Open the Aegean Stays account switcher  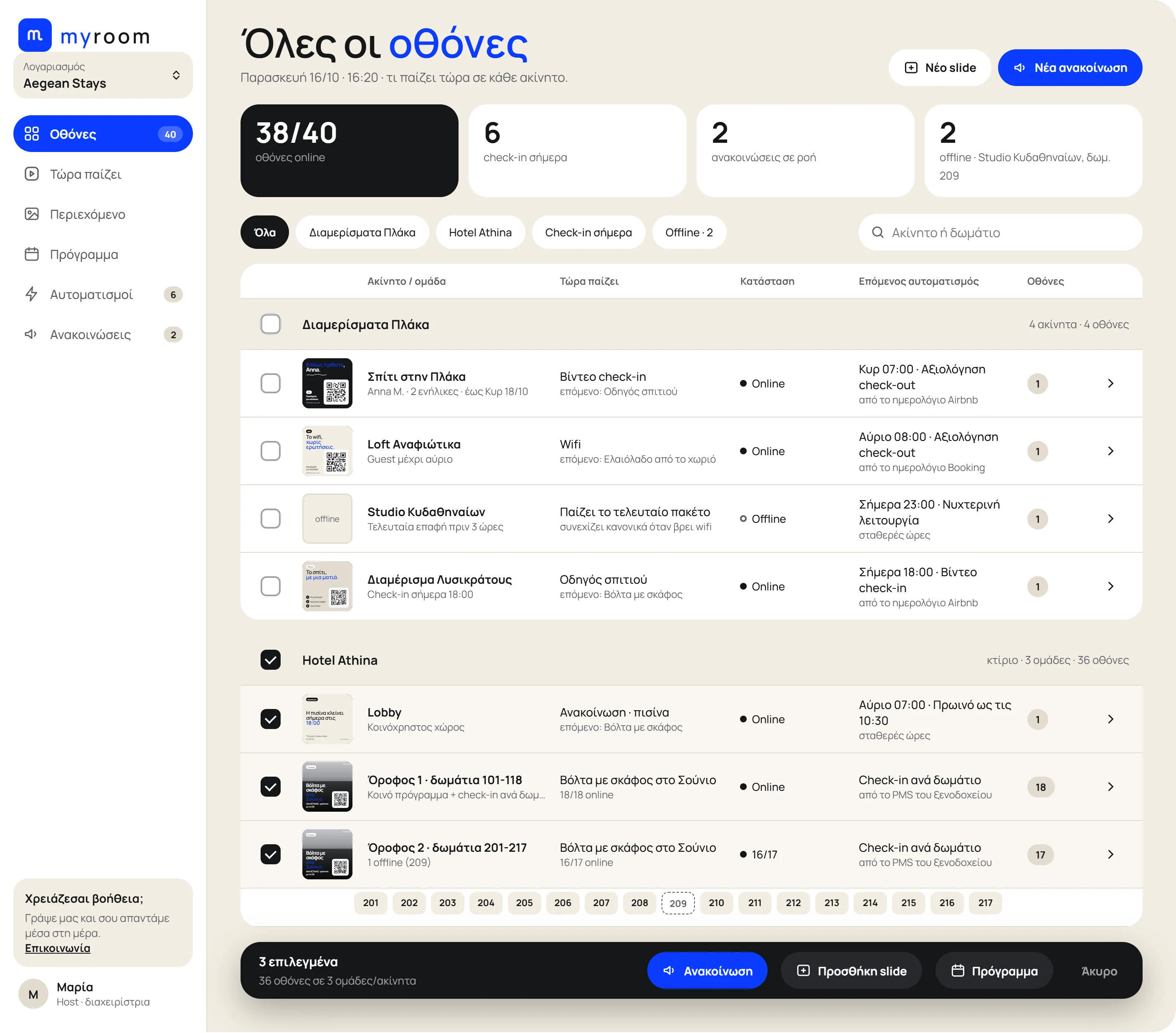tap(103, 75)
